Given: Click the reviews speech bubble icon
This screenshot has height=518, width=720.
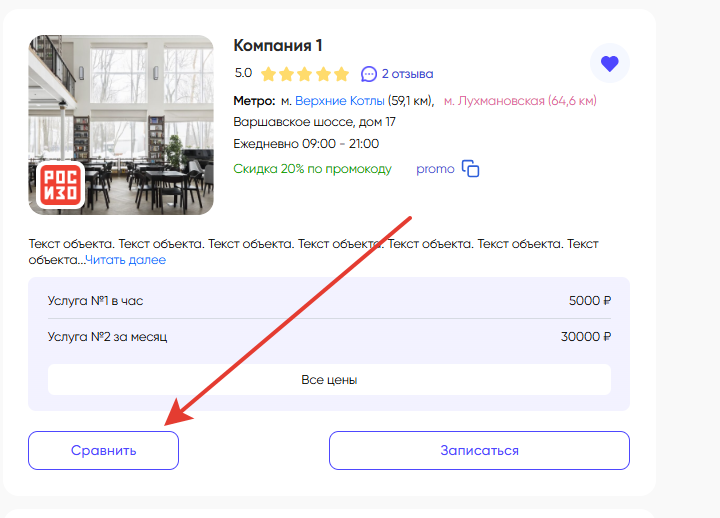Looking at the screenshot, I should coord(369,74).
